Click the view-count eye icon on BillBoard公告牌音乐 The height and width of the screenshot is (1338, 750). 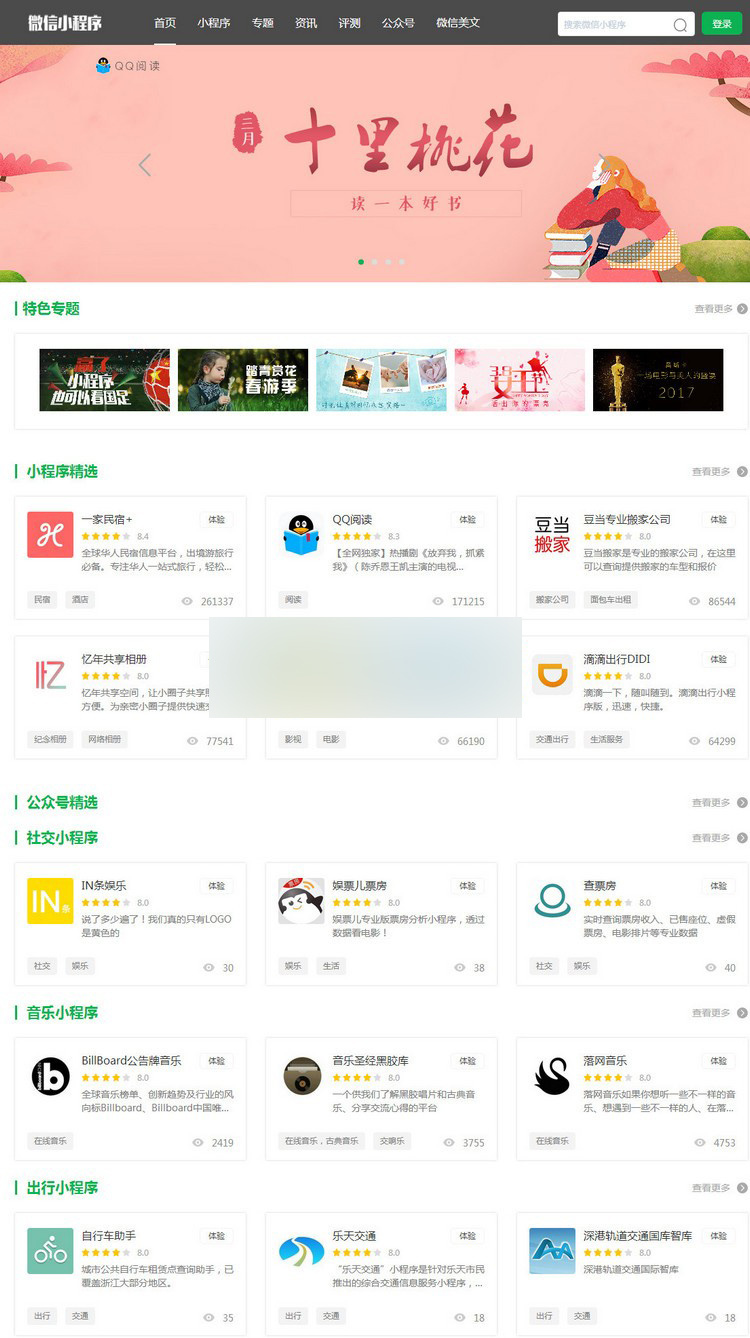pyautogui.click(x=198, y=1142)
